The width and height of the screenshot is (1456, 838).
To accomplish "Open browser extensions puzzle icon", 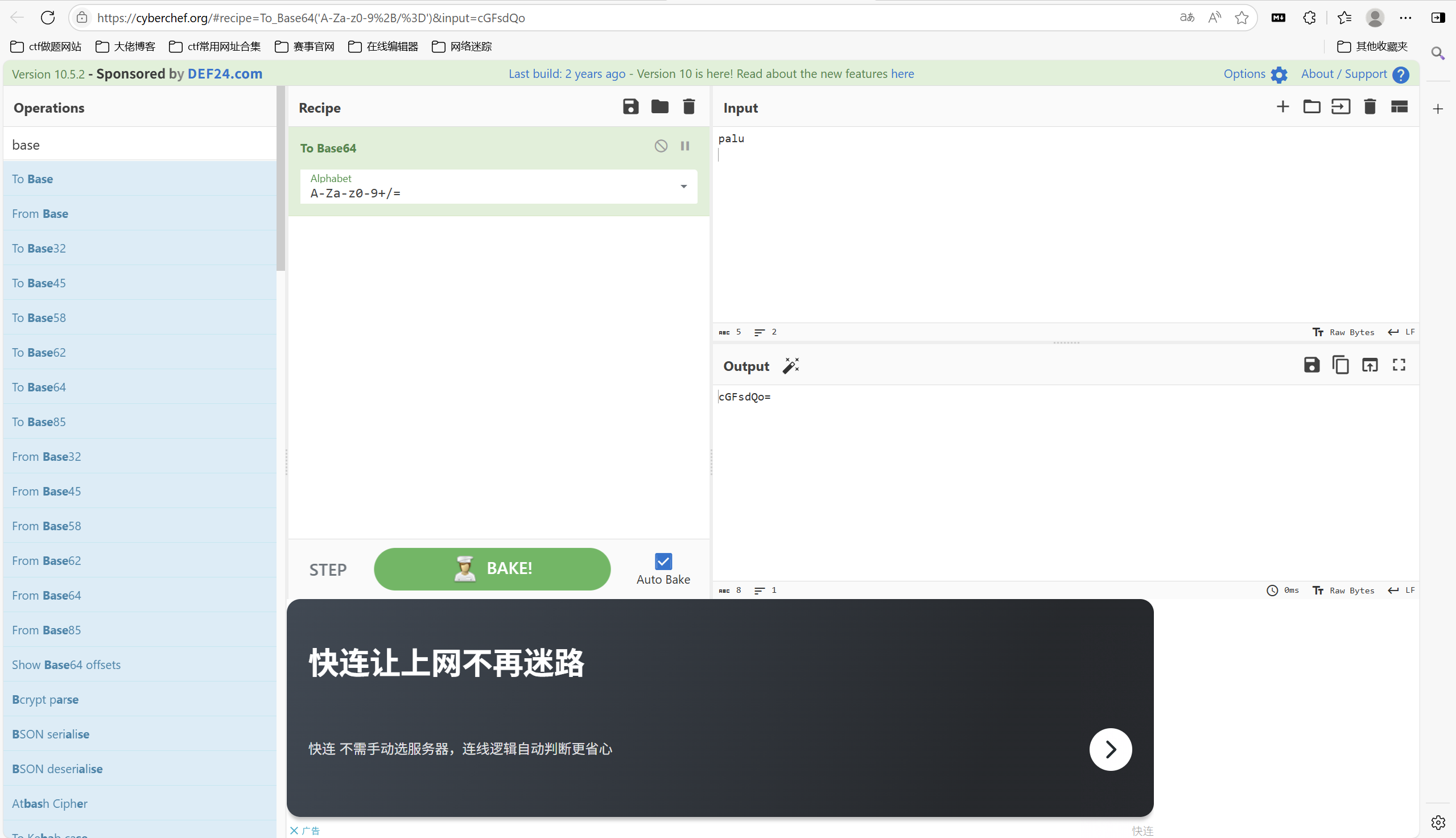I will (1309, 18).
